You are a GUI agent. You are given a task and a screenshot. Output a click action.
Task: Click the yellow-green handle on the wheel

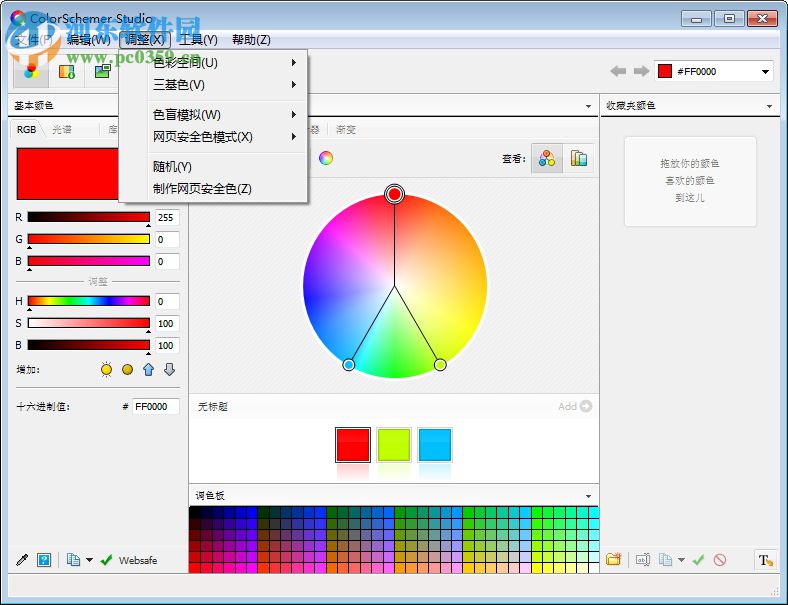[440, 365]
